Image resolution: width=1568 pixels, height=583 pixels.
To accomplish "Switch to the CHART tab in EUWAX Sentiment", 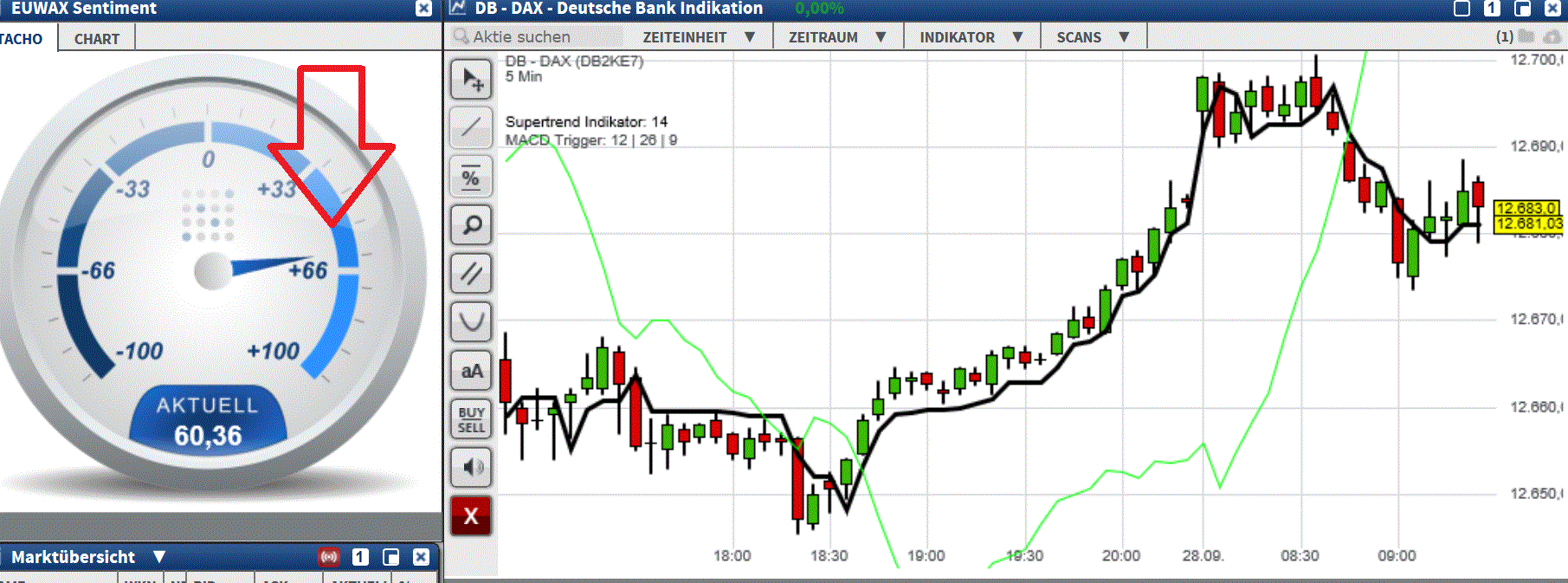I will [97, 39].
